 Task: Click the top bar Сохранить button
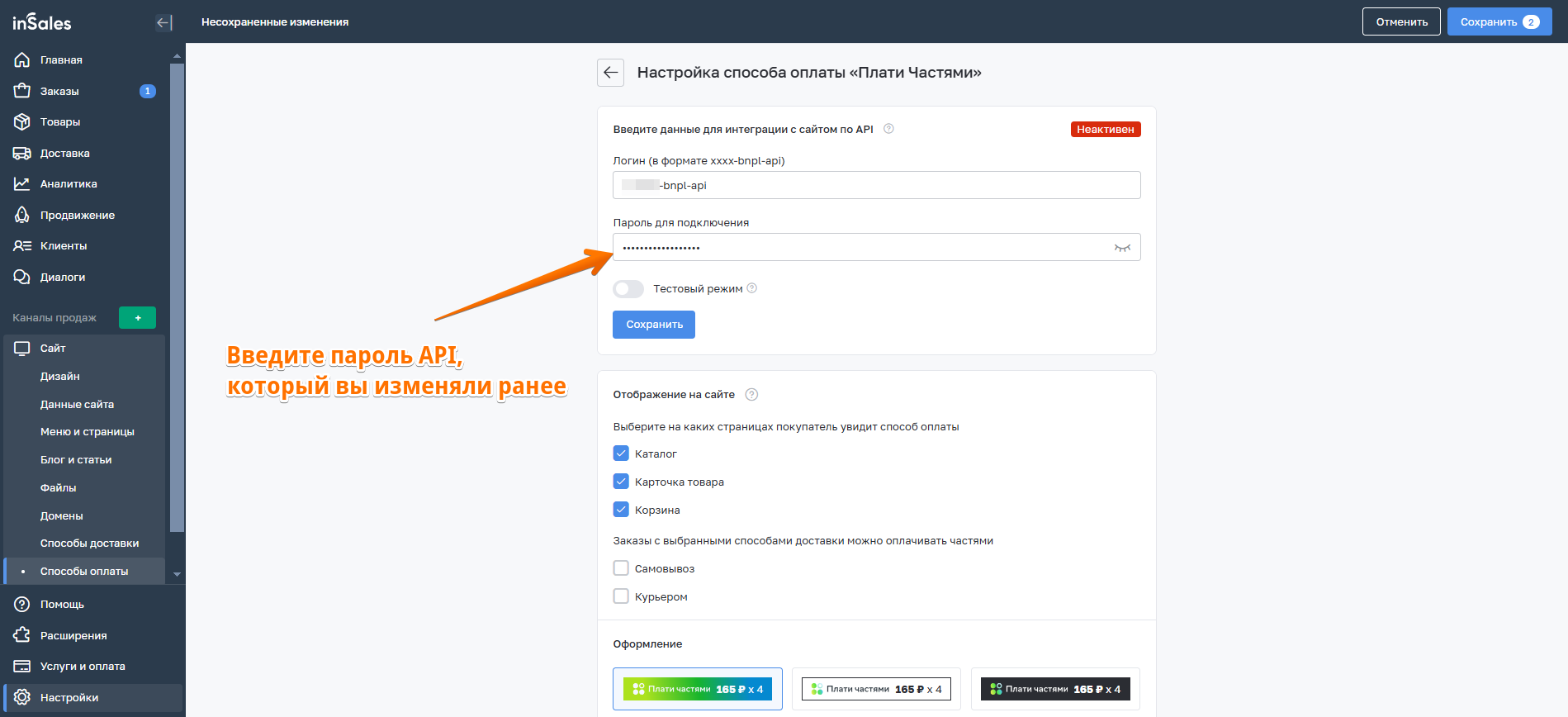point(1499,22)
